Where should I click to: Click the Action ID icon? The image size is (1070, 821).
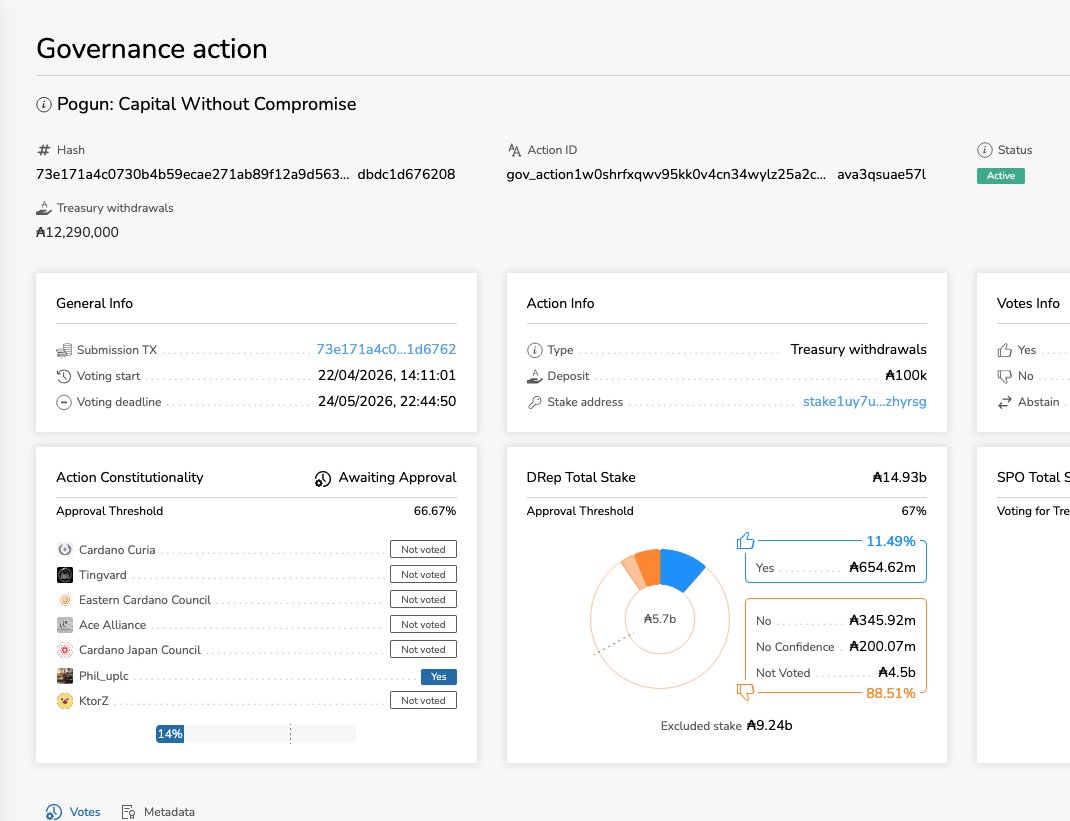(515, 150)
